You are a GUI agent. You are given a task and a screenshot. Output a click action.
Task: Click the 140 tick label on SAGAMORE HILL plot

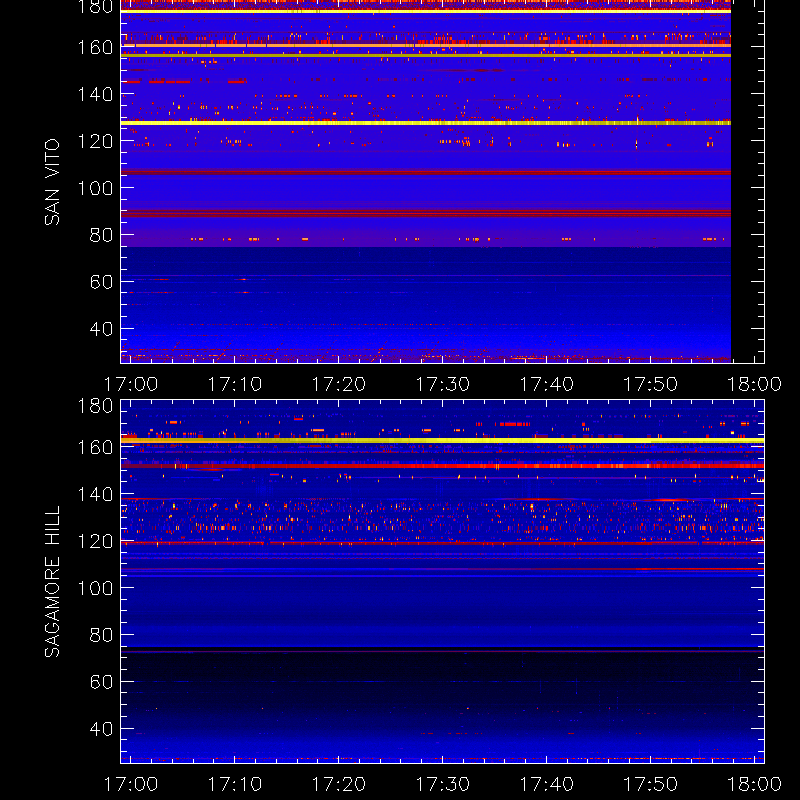point(95,494)
